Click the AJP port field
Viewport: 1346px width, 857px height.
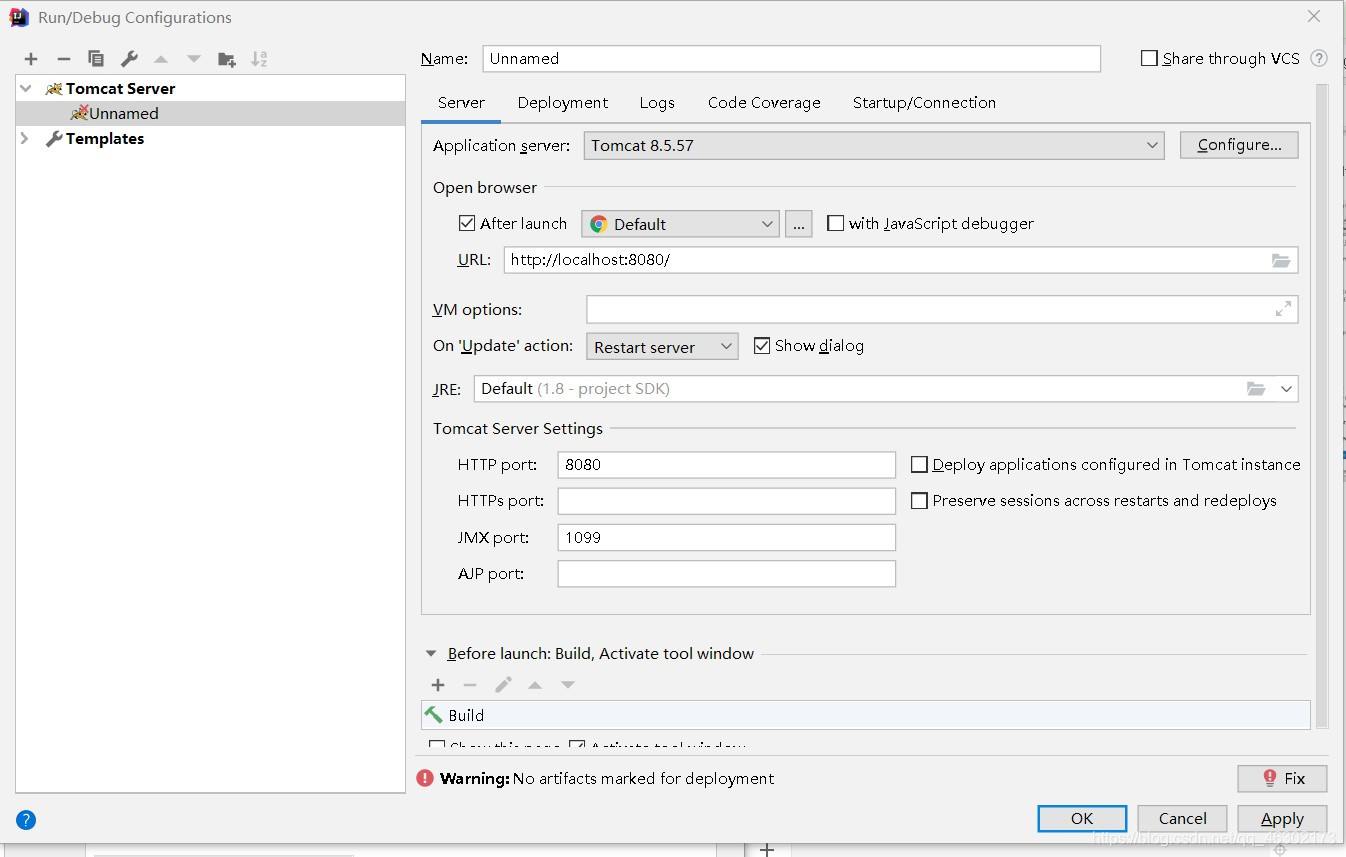pos(726,574)
